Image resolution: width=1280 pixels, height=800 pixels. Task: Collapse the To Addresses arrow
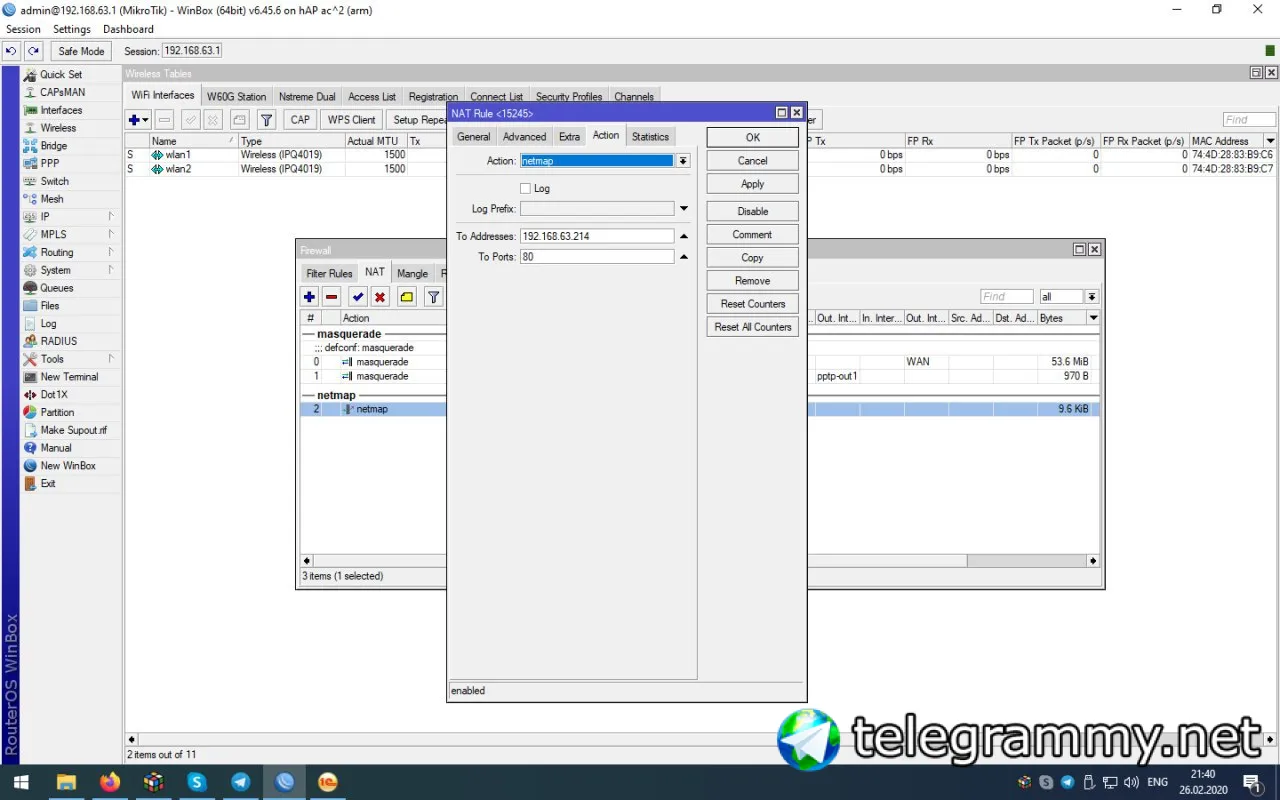pyautogui.click(x=684, y=237)
